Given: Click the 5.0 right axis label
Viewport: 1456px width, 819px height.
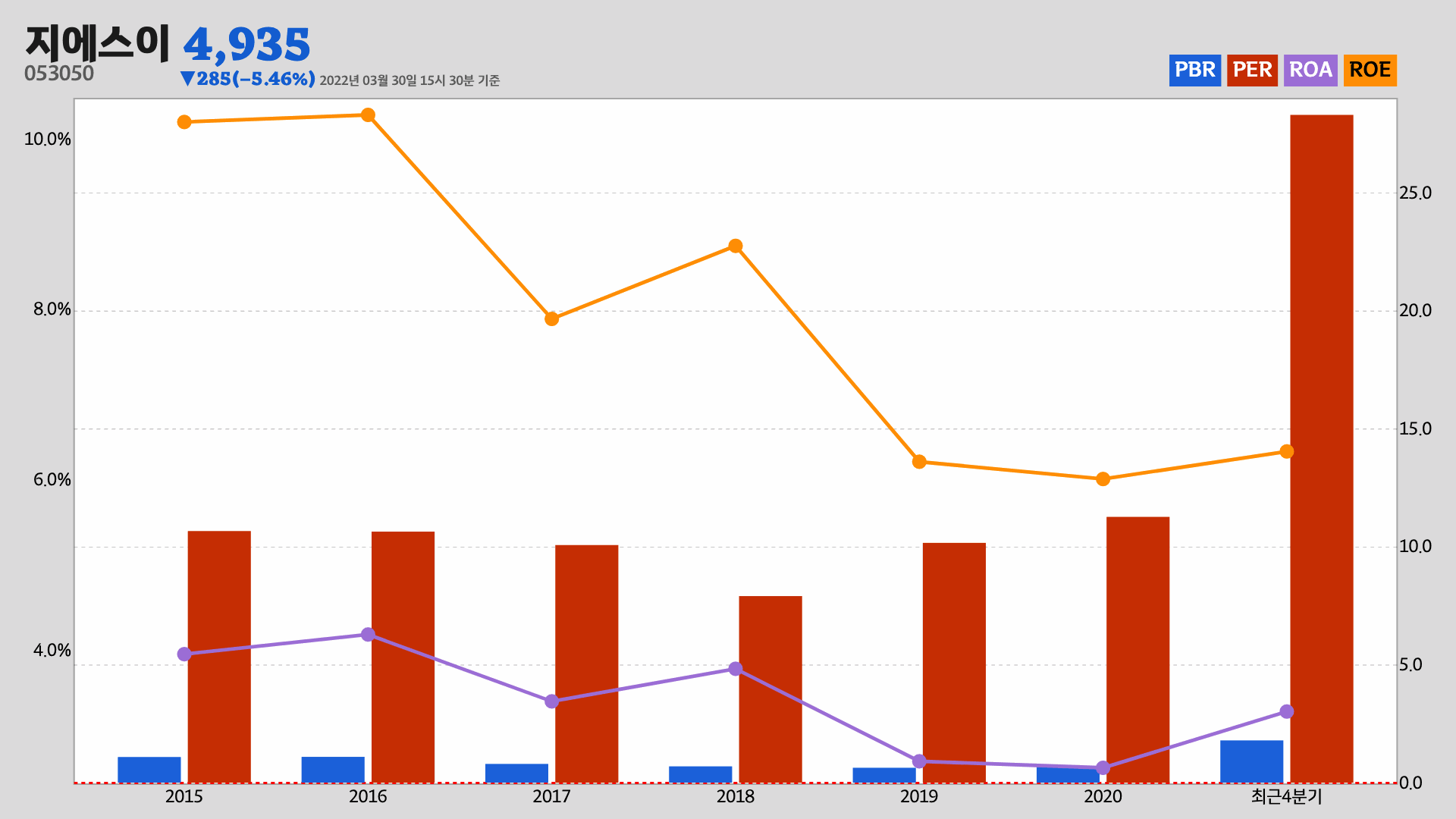Looking at the screenshot, I should (x=1410, y=664).
